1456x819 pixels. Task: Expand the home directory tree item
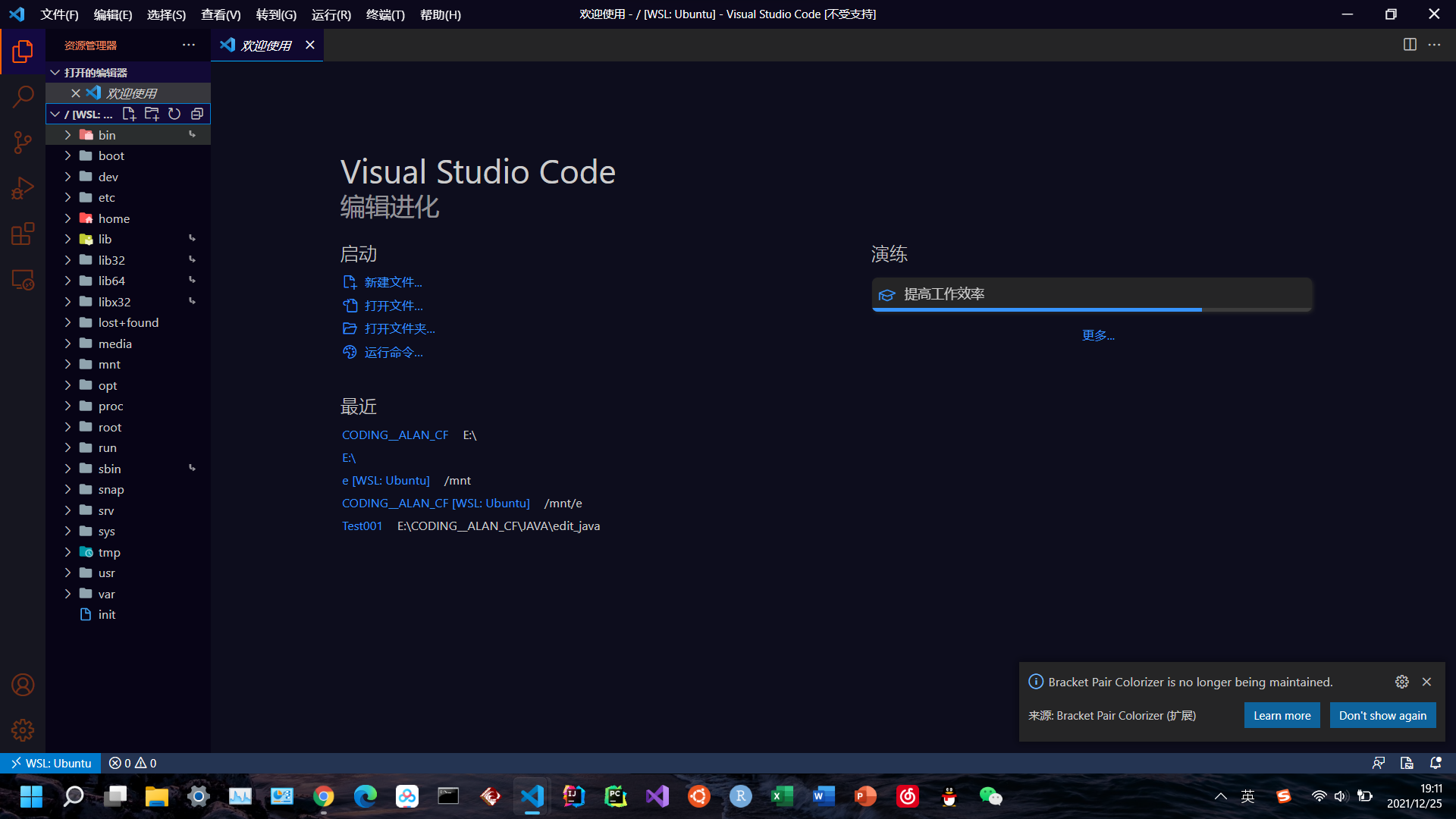68,217
